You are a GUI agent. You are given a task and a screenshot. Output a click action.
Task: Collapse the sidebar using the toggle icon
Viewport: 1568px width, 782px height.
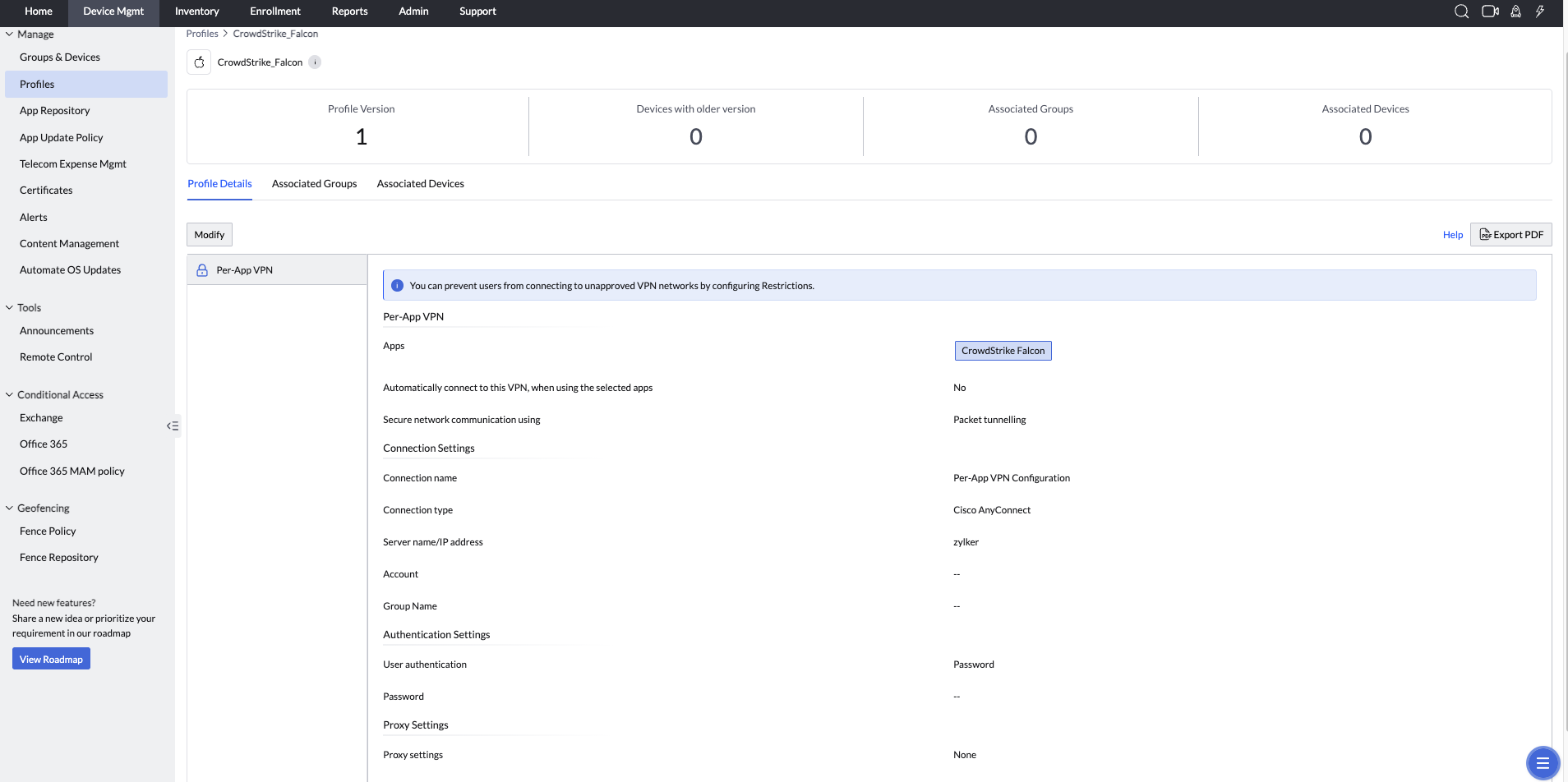click(173, 425)
